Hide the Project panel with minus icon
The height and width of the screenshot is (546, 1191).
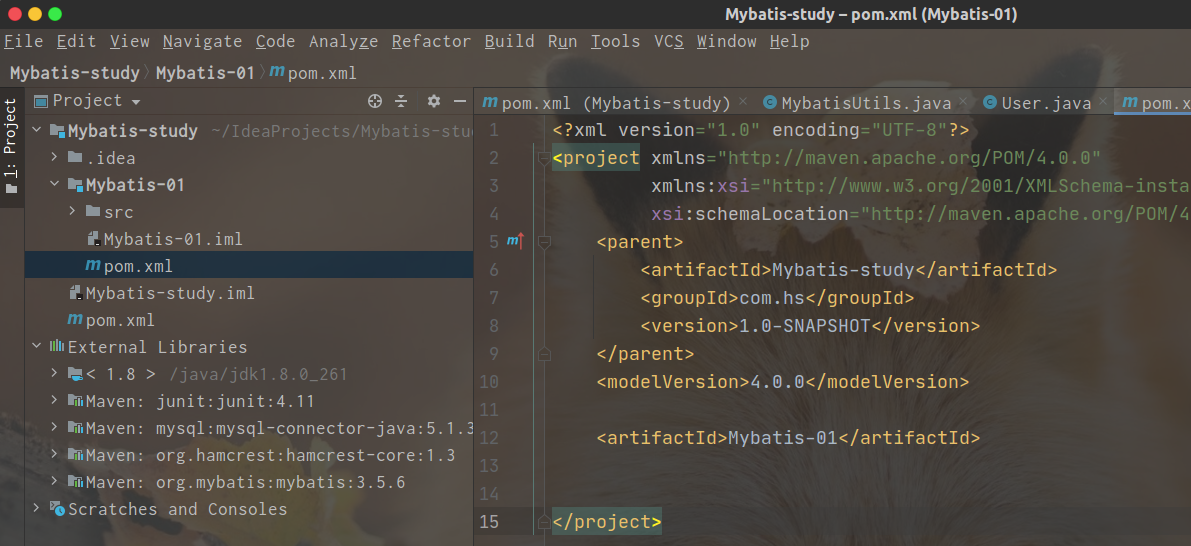click(x=460, y=101)
